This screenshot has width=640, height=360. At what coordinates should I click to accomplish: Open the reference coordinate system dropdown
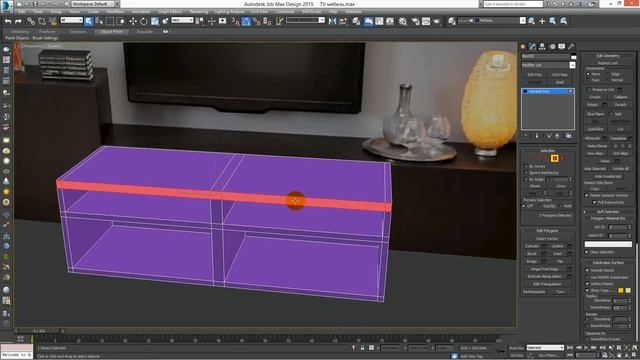click(x=182, y=20)
